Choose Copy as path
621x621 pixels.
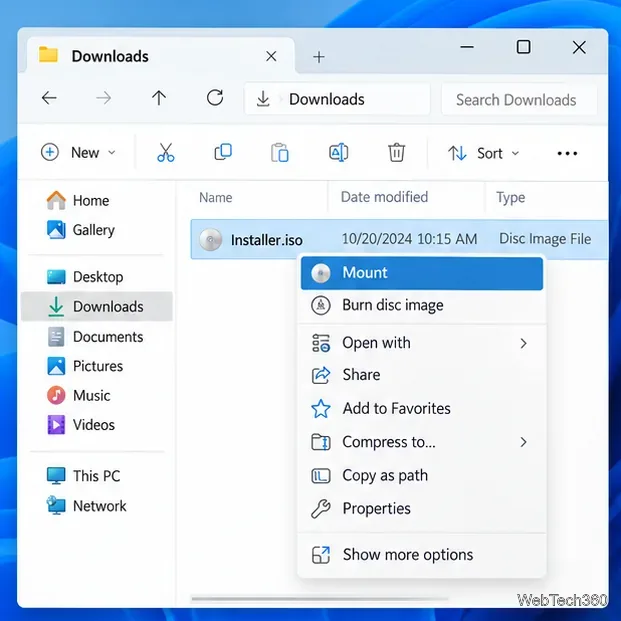pos(422,476)
